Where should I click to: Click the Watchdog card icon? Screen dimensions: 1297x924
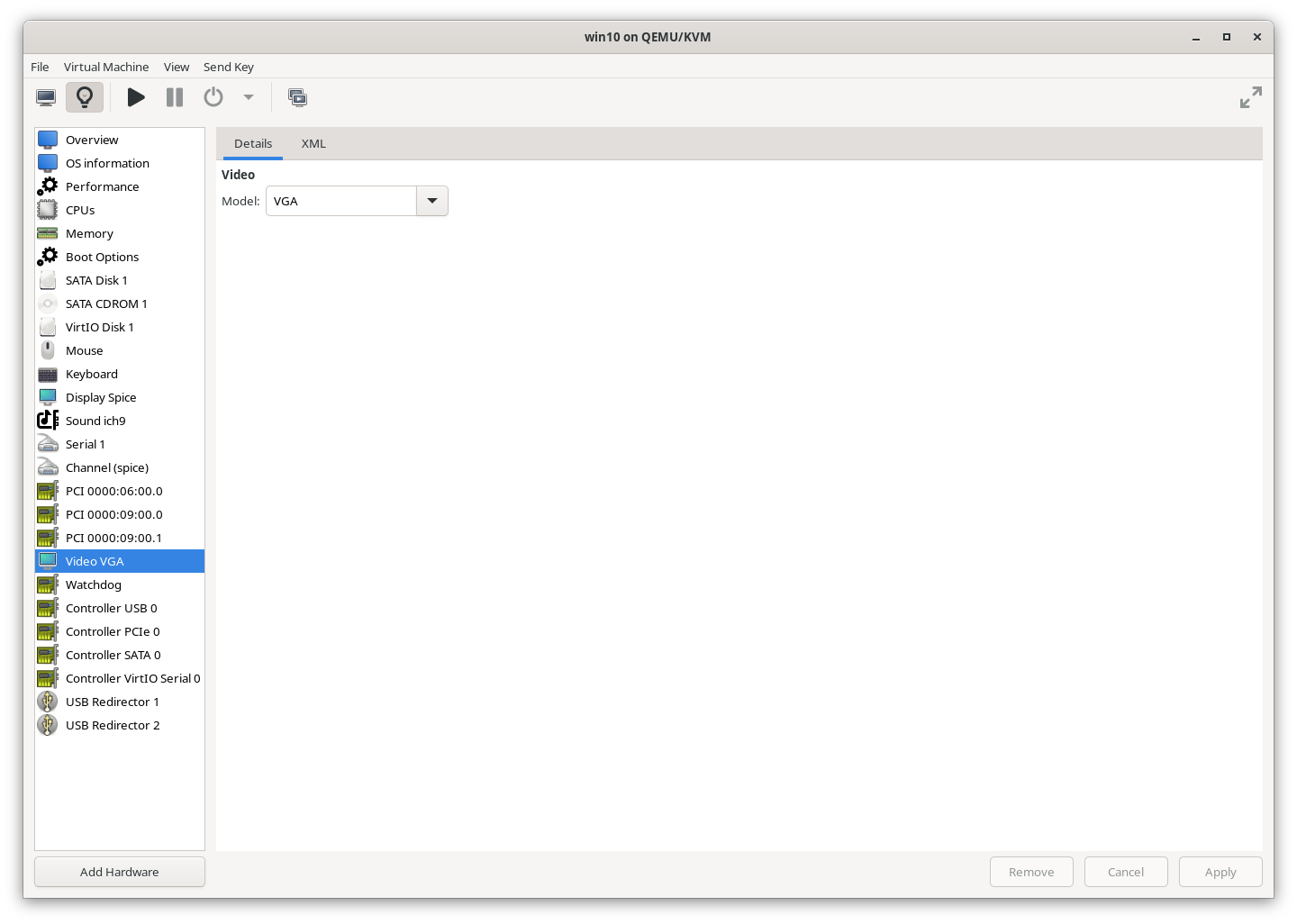(48, 584)
